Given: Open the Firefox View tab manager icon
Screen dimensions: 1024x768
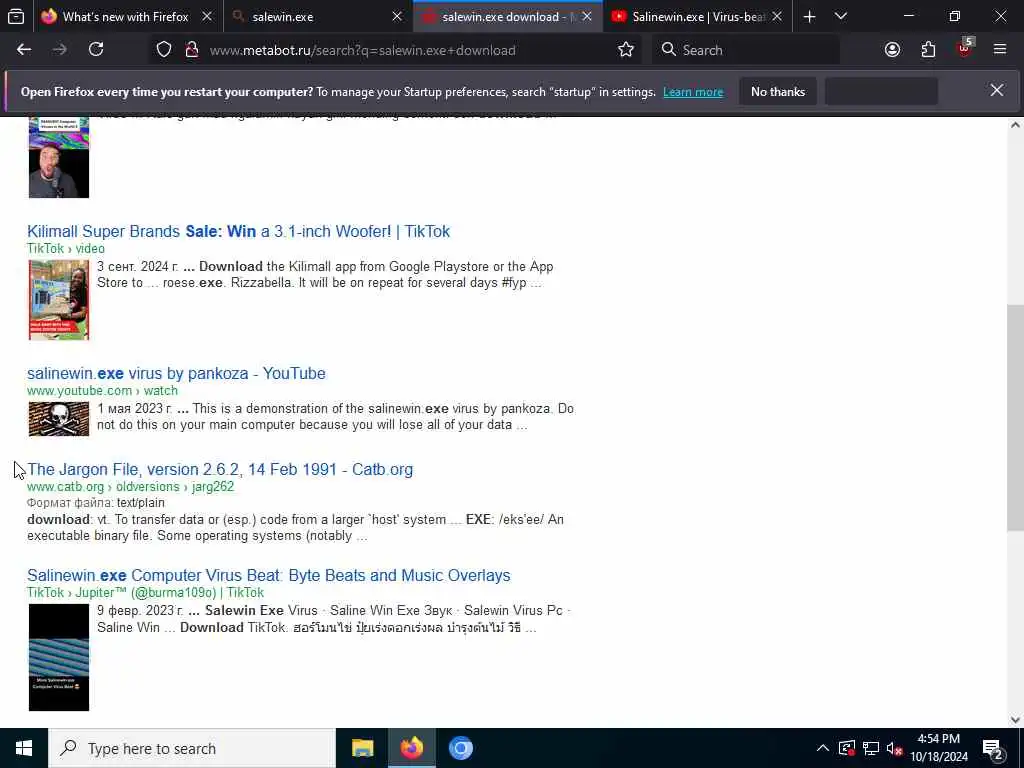Looking at the screenshot, I should click(x=16, y=16).
